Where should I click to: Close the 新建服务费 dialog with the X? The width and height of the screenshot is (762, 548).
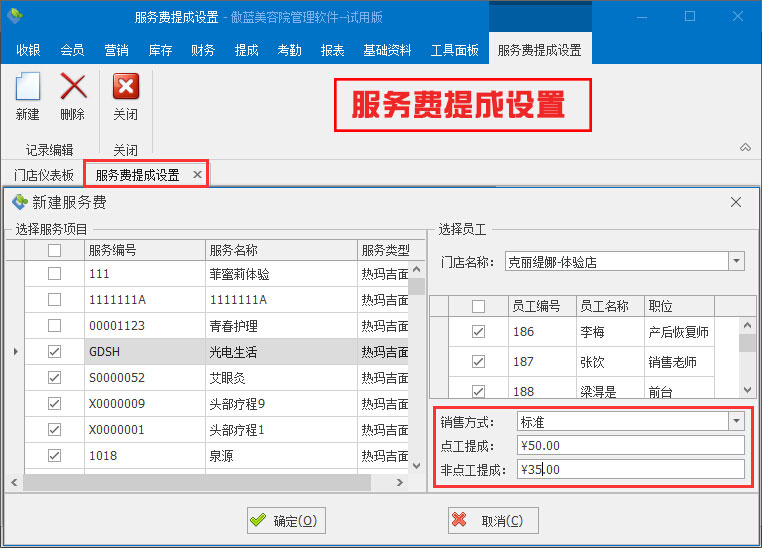736,202
